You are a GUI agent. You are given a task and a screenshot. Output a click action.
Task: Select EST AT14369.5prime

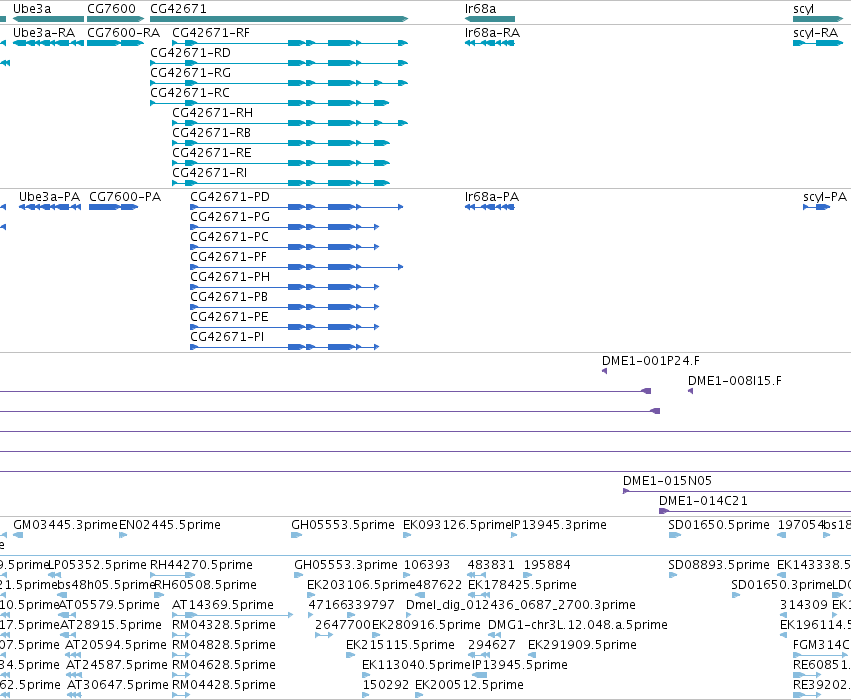click(x=223, y=605)
